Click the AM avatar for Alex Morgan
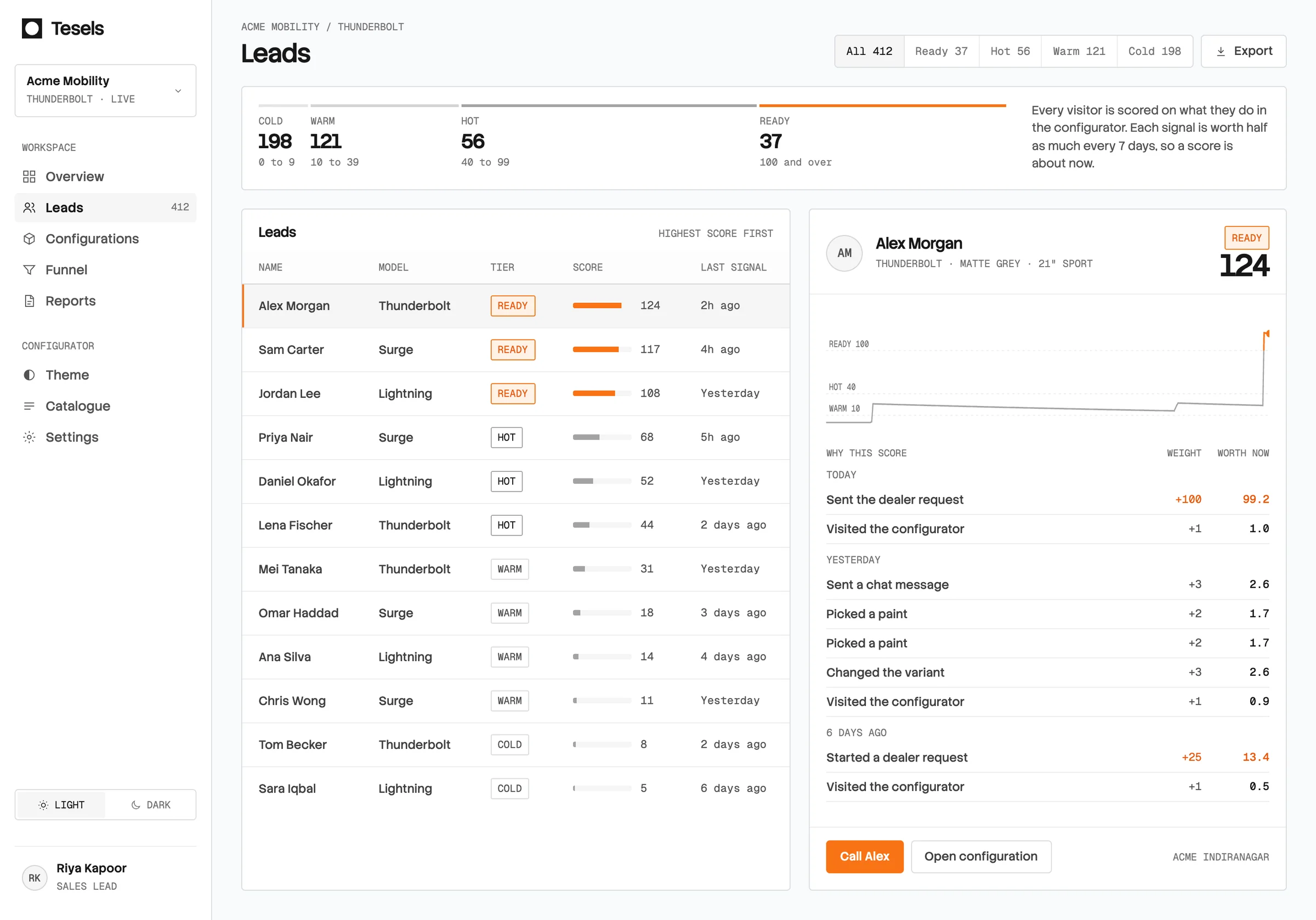Viewport: 1316px width, 920px height. coord(844,253)
